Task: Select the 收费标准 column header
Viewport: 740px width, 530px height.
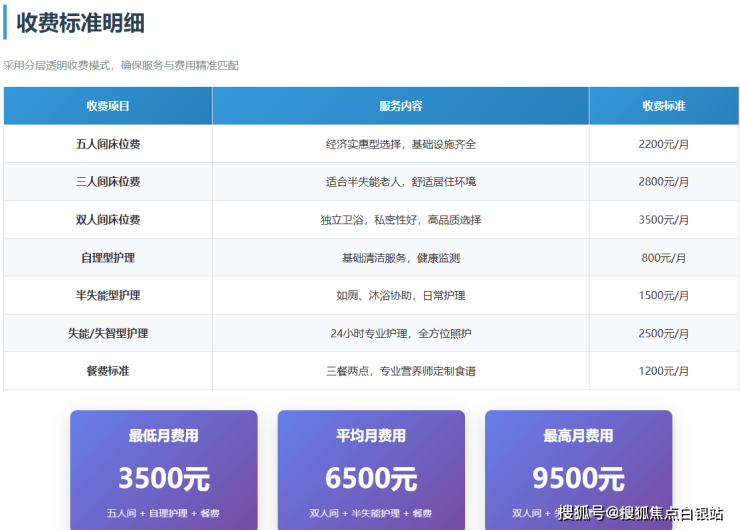Action: (x=664, y=106)
